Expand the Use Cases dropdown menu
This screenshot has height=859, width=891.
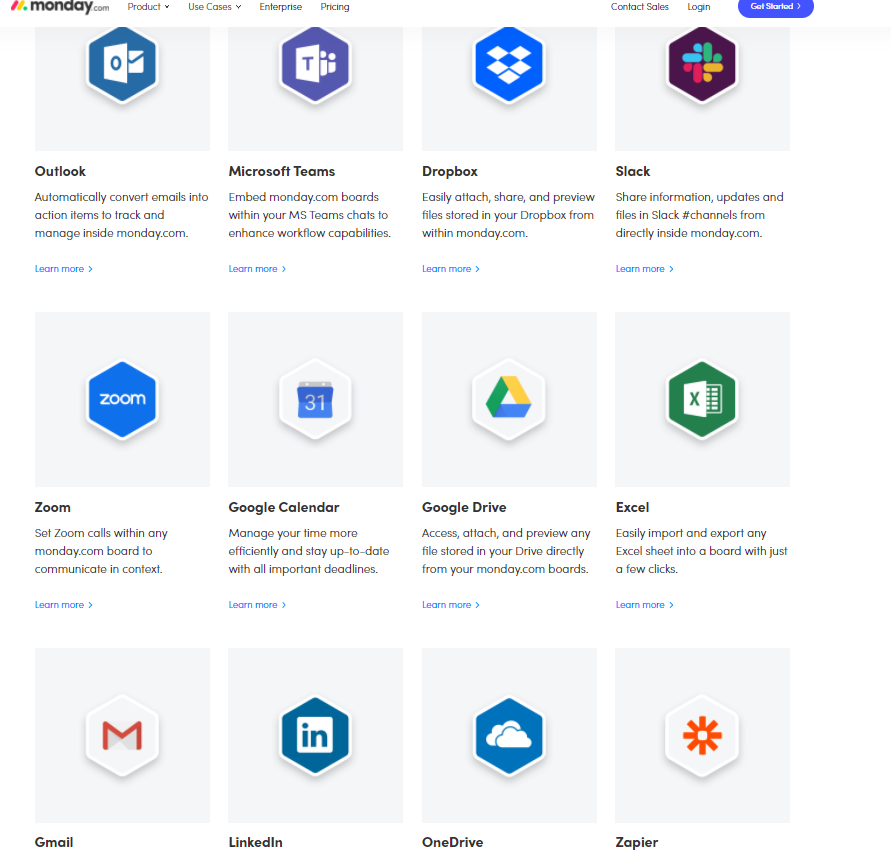(215, 7)
